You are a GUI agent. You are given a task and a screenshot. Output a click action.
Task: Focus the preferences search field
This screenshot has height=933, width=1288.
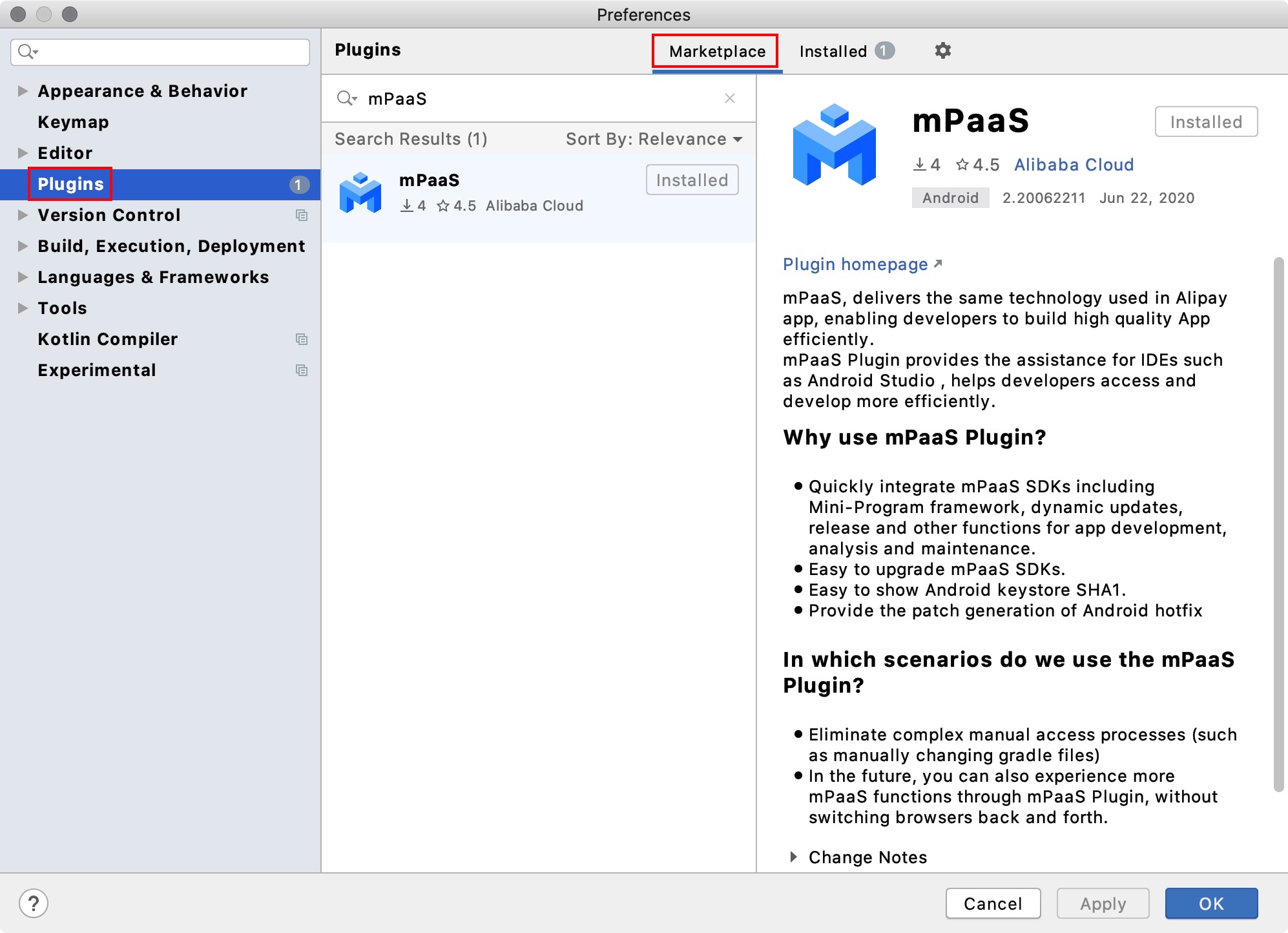pos(160,52)
